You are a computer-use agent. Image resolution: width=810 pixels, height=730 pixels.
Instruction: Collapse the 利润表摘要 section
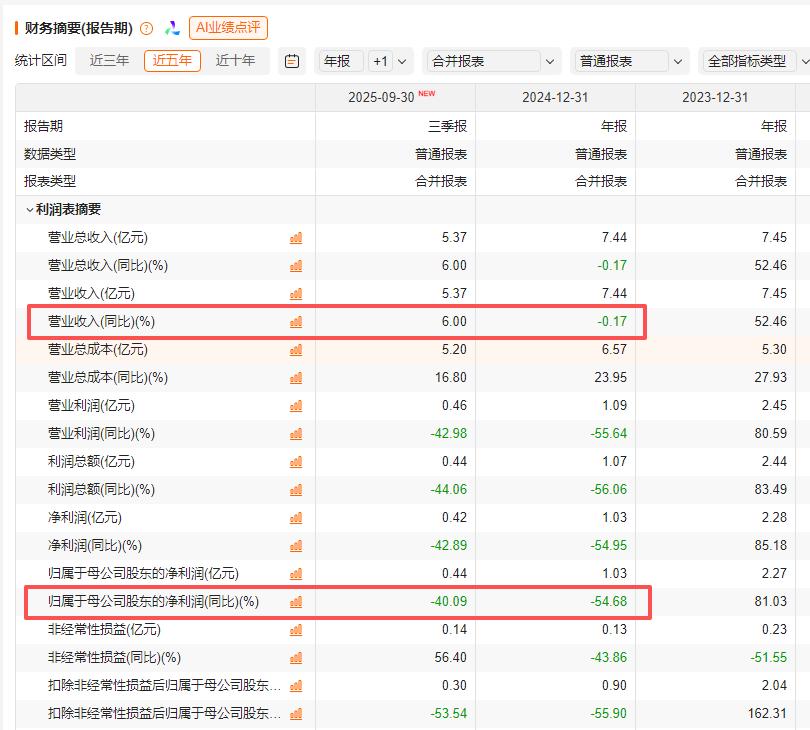pyautogui.click(x=30, y=210)
